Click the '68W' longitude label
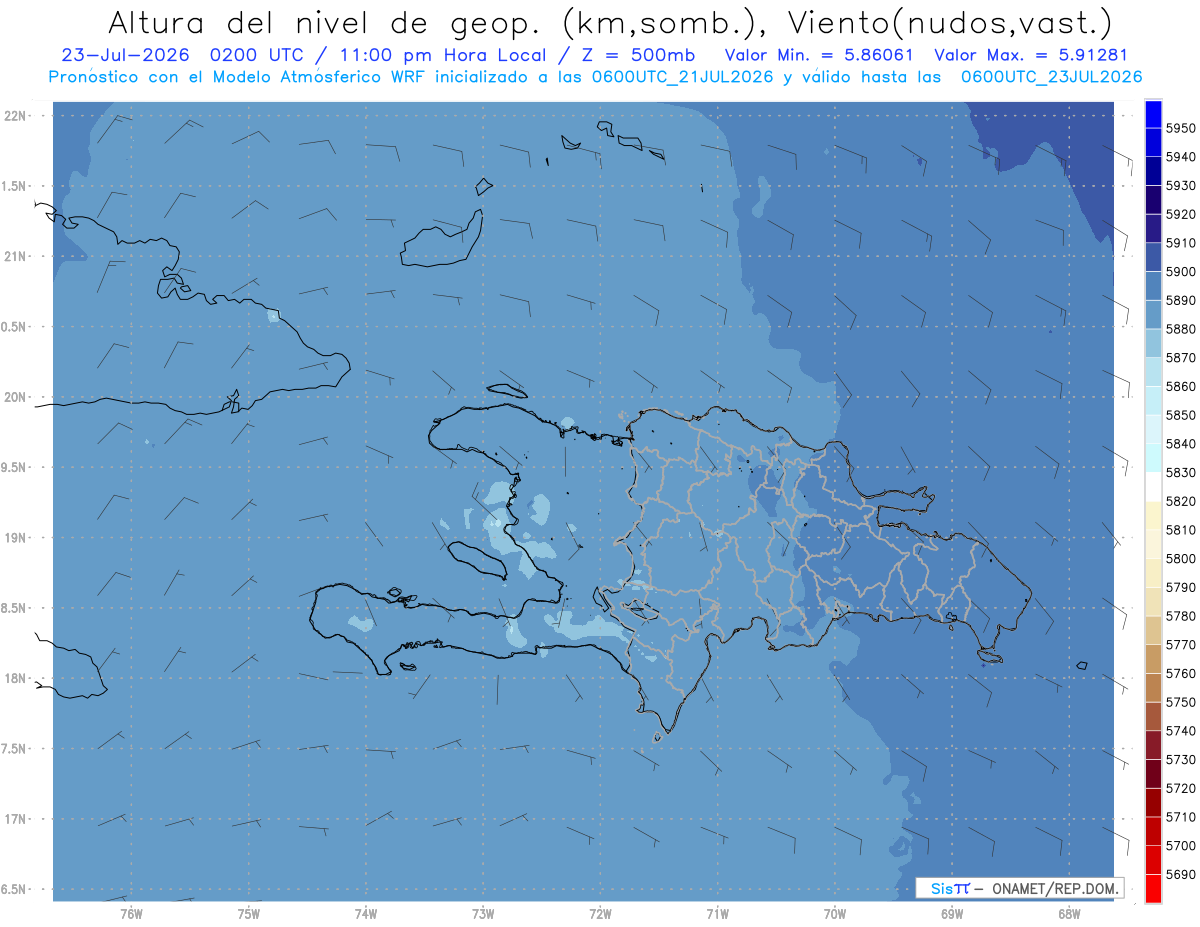The image size is (1200, 927). 1069,913
